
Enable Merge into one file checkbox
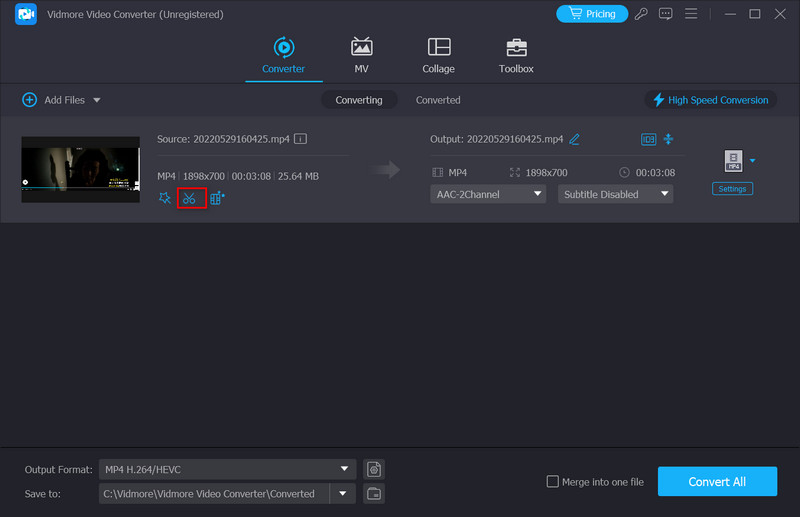(x=553, y=482)
